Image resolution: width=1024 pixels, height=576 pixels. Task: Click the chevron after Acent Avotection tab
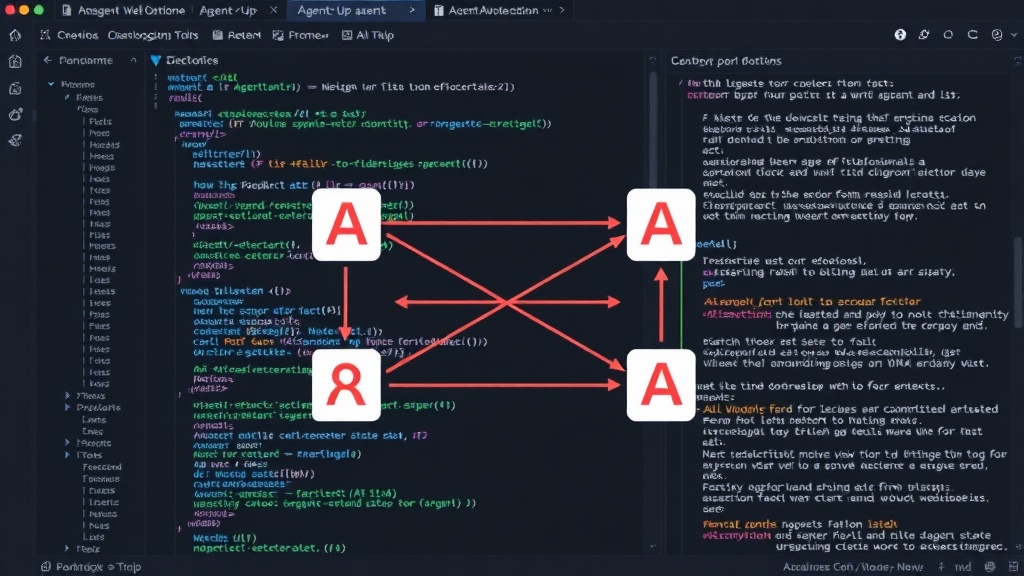point(562,10)
